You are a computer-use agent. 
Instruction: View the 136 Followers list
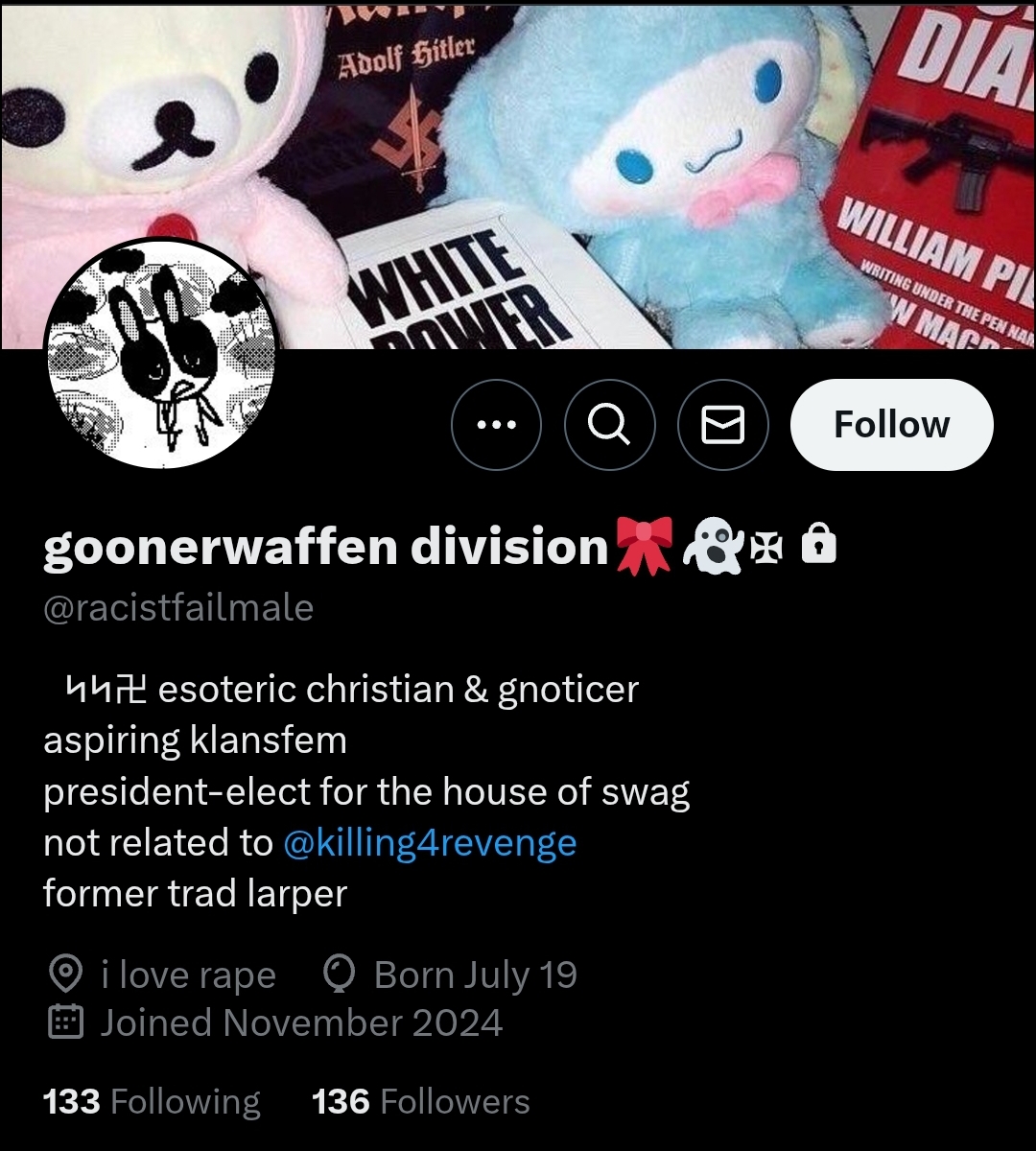pyautogui.click(x=421, y=1102)
